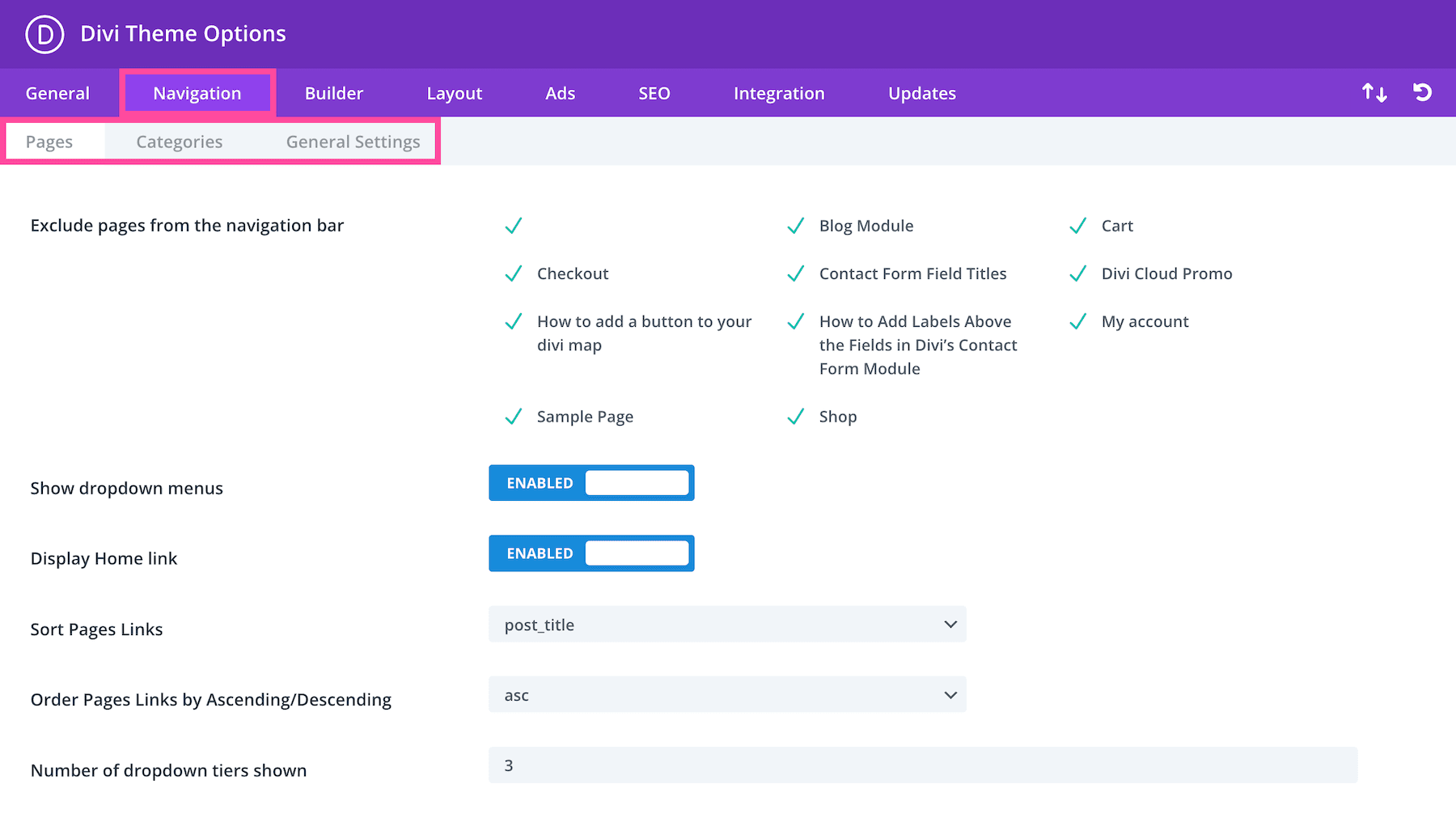Disable the Show dropdown menus toggle
Screen dimensions: 1456x822
pos(591,483)
